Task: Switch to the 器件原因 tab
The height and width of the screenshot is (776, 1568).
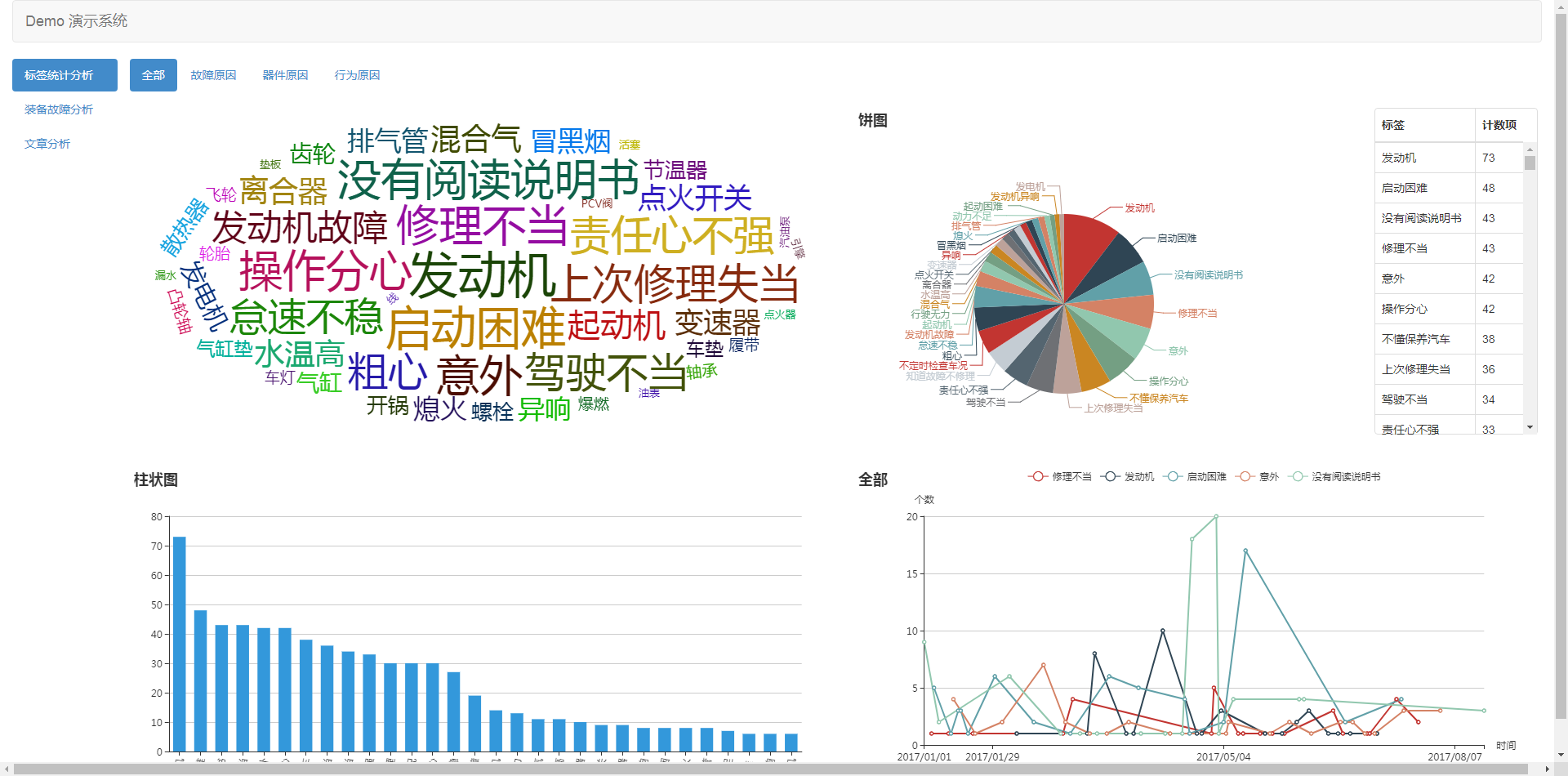Action: (x=285, y=75)
